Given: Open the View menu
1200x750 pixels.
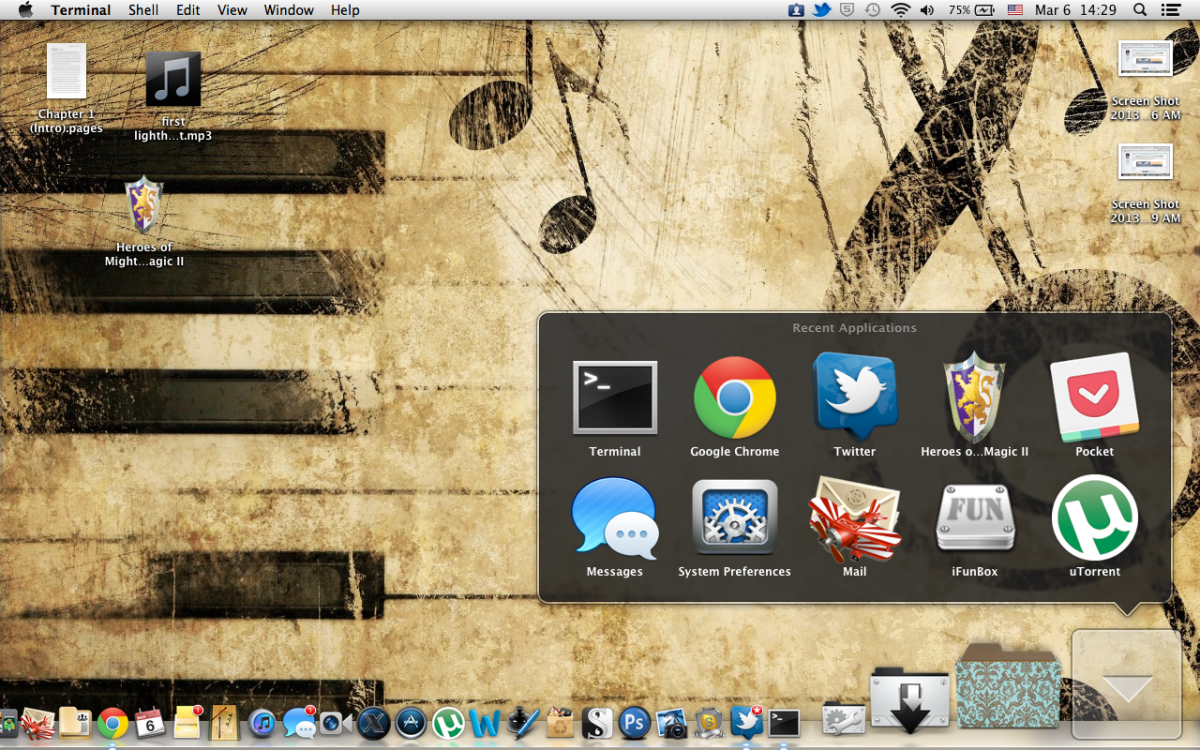Looking at the screenshot, I should [x=232, y=10].
